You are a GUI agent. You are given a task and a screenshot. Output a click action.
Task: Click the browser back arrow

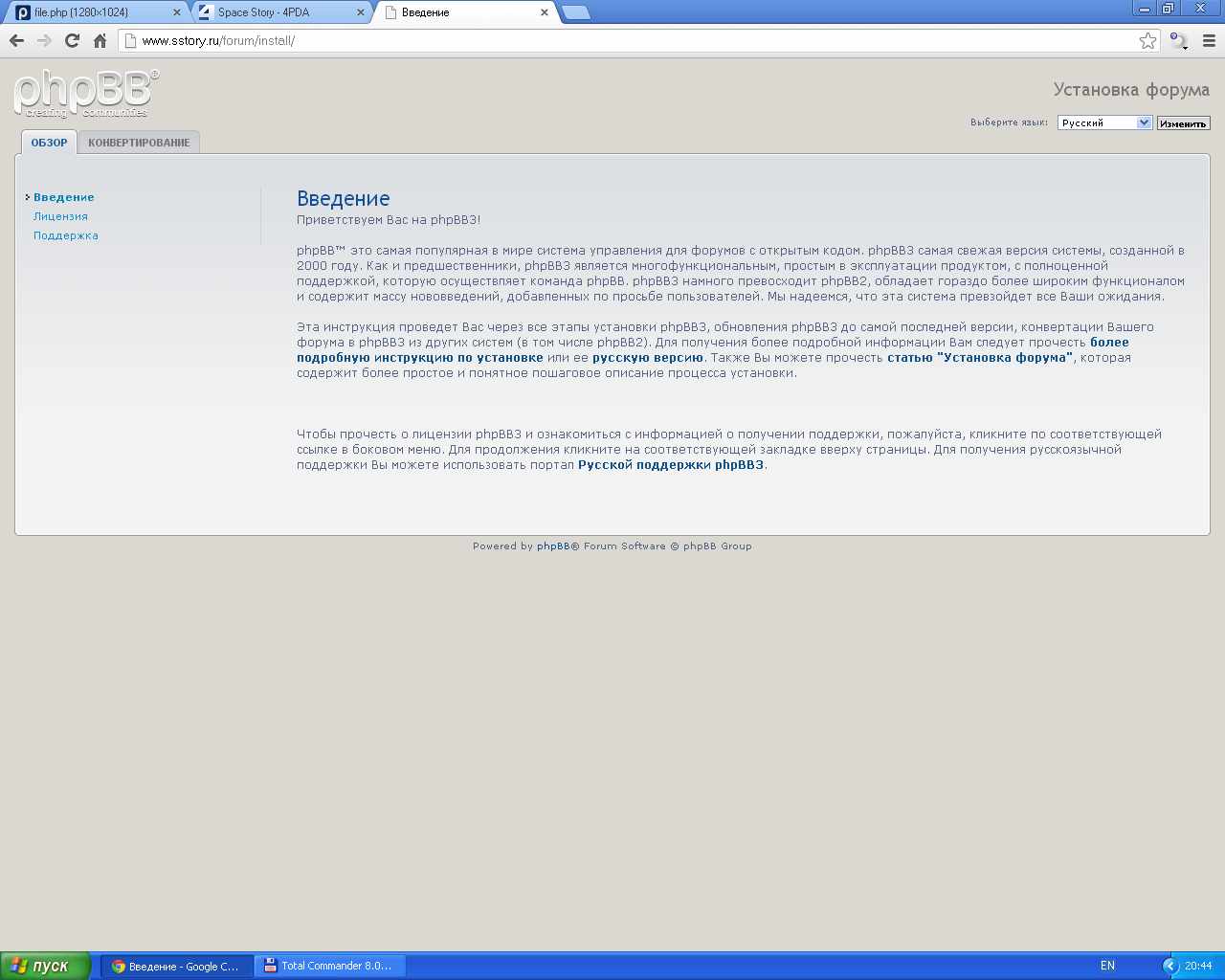[16, 40]
